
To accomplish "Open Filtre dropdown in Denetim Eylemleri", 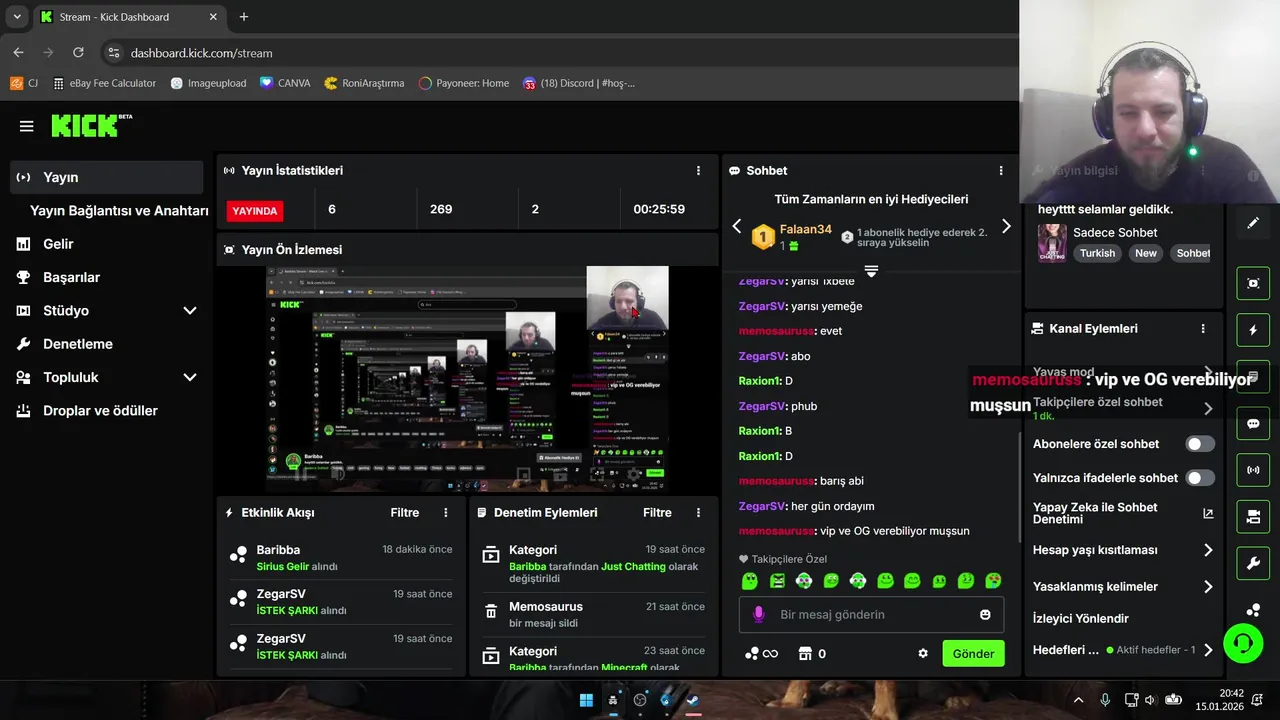I will click(657, 513).
